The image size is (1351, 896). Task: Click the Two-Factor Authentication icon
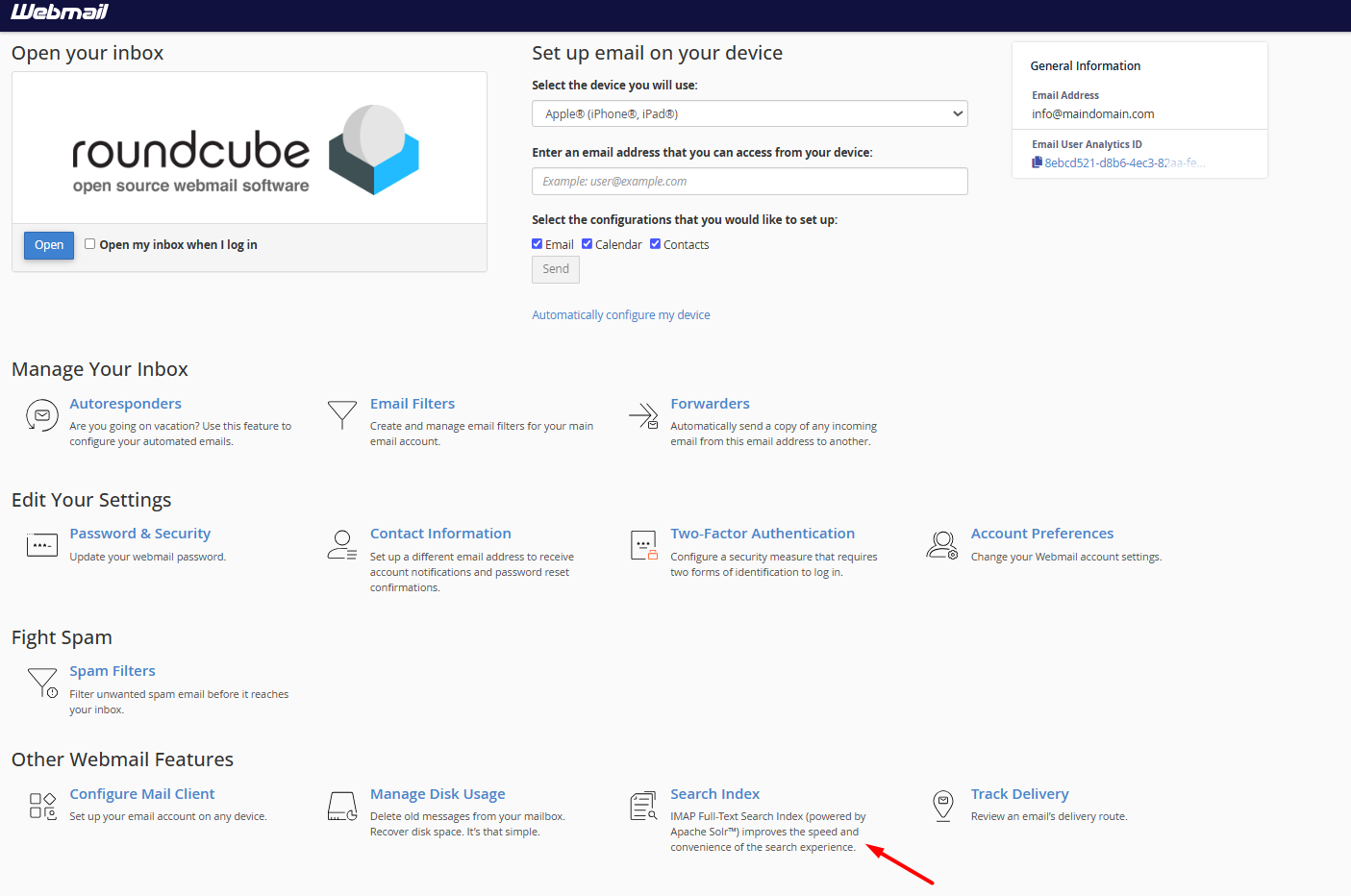(x=643, y=545)
